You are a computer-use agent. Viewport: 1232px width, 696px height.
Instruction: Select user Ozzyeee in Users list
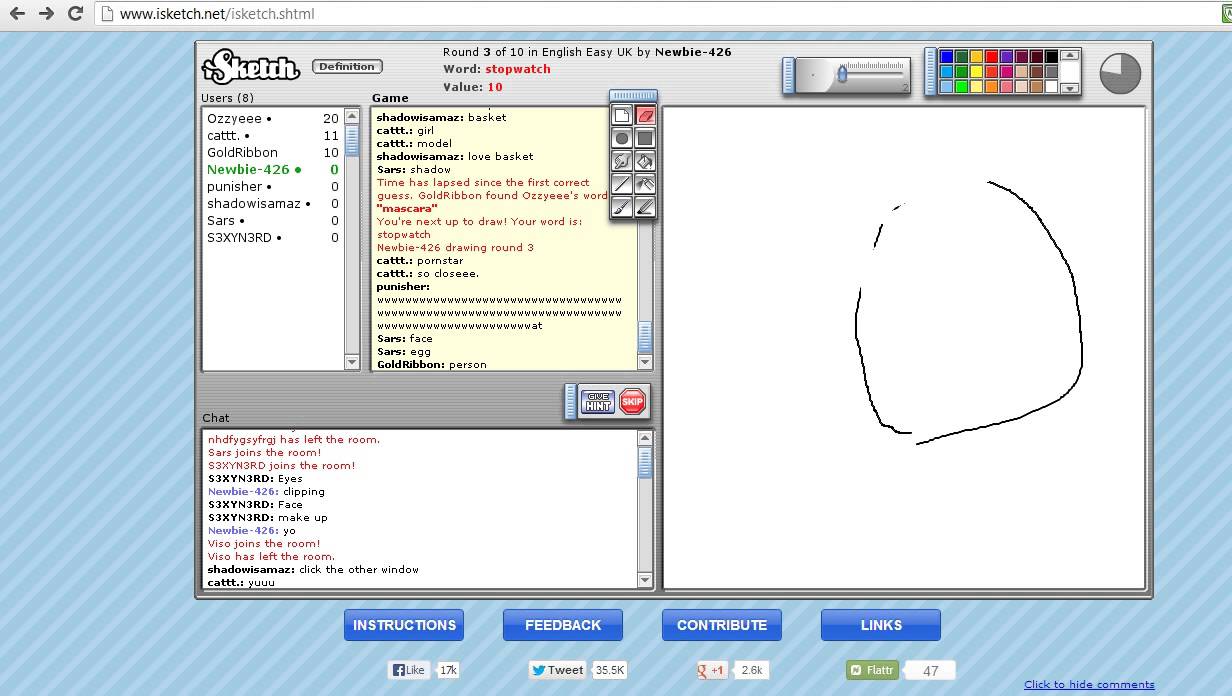coord(272,118)
